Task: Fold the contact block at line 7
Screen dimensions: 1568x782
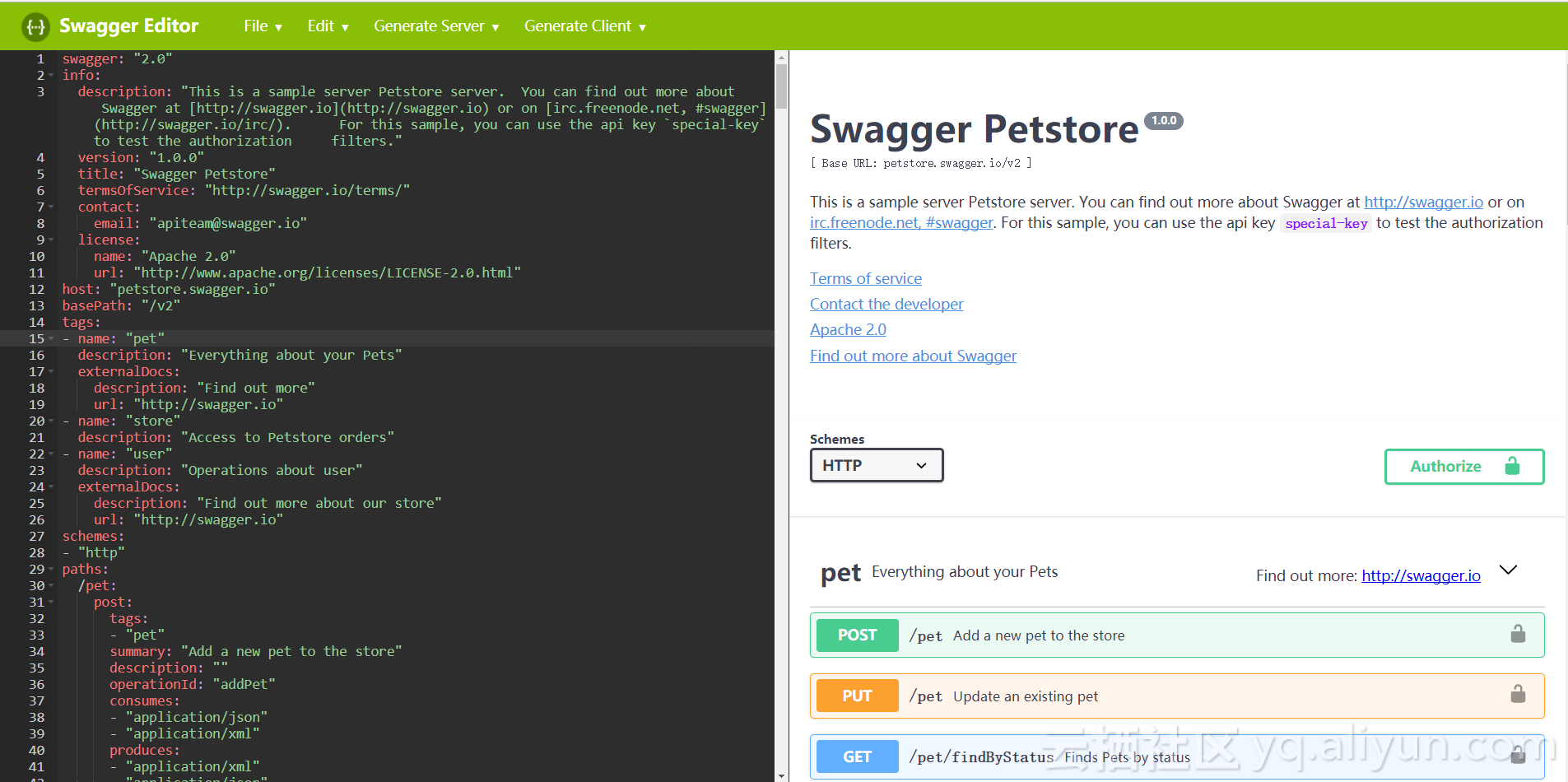Action: coord(51,207)
